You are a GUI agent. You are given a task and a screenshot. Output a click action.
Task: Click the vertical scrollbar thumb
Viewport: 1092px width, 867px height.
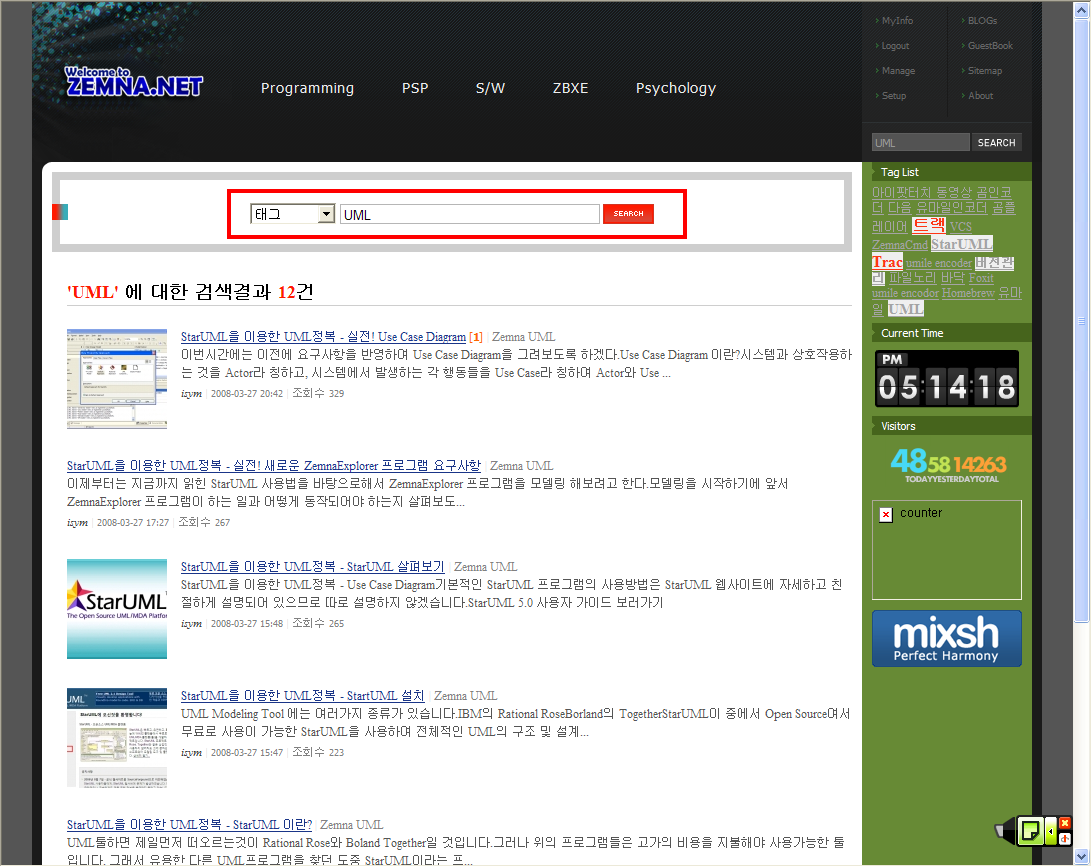[x=1082, y=320]
